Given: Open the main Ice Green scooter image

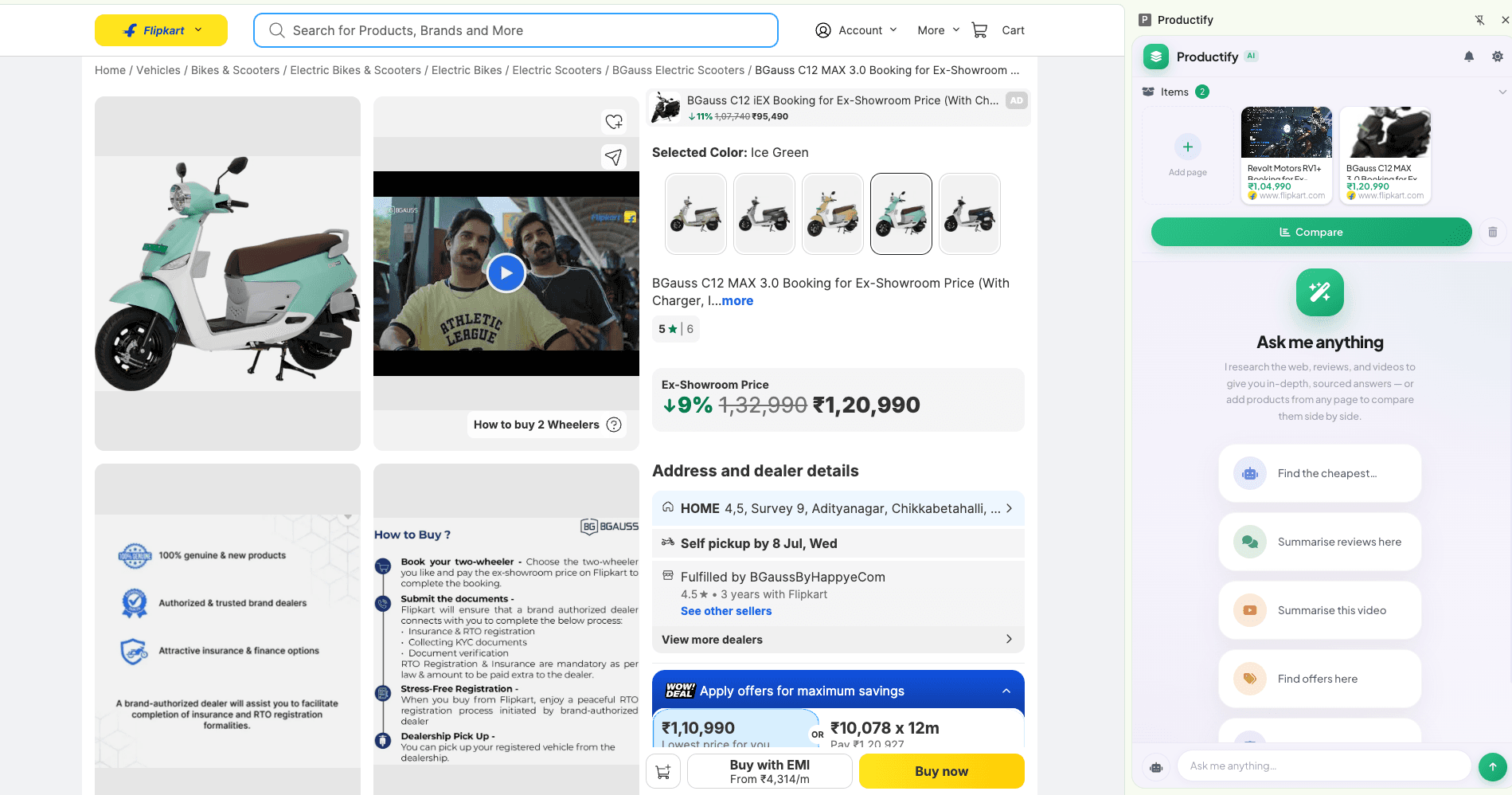Looking at the screenshot, I should pyautogui.click(x=228, y=273).
